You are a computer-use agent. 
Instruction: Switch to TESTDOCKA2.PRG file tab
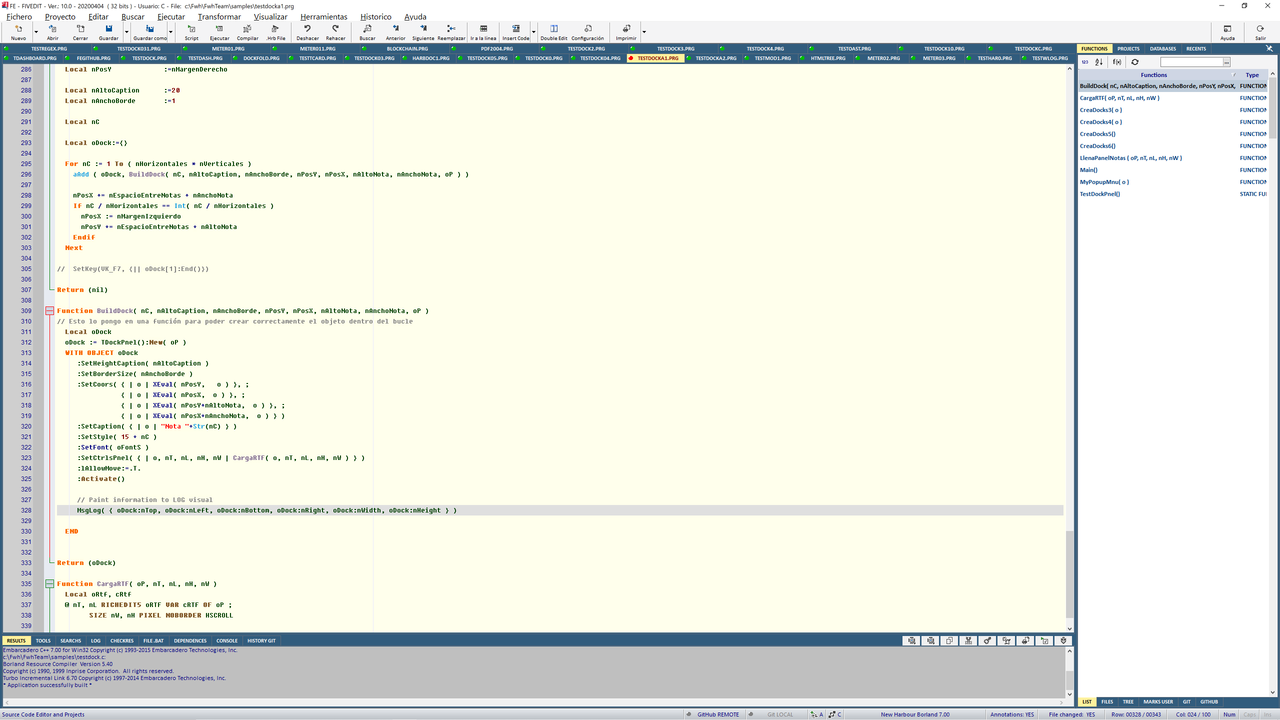716,58
